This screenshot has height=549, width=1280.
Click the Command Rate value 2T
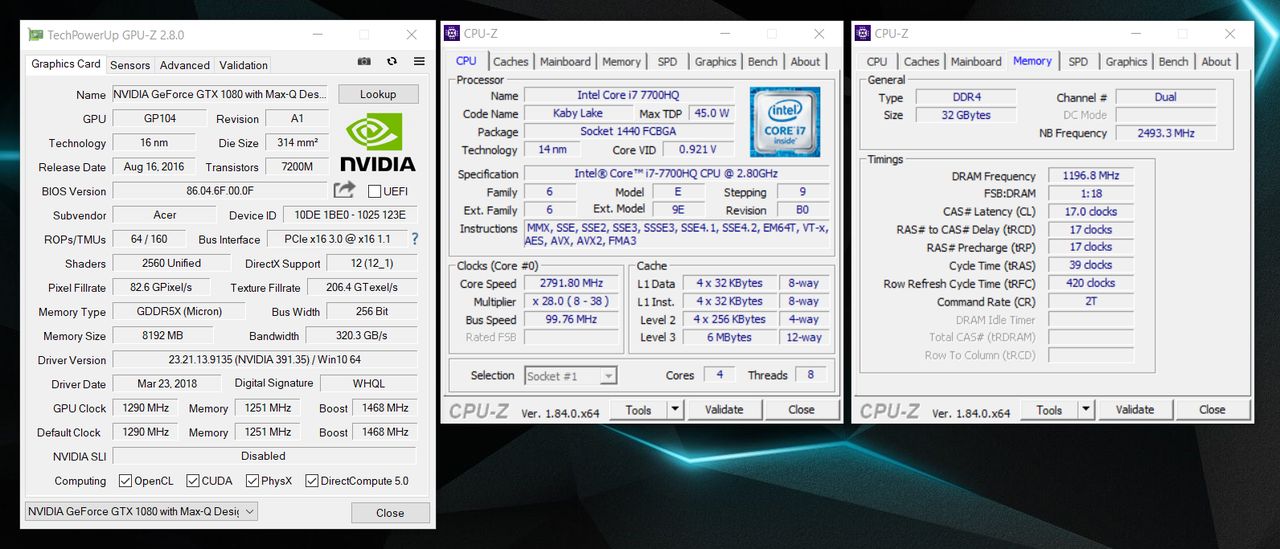(1091, 301)
